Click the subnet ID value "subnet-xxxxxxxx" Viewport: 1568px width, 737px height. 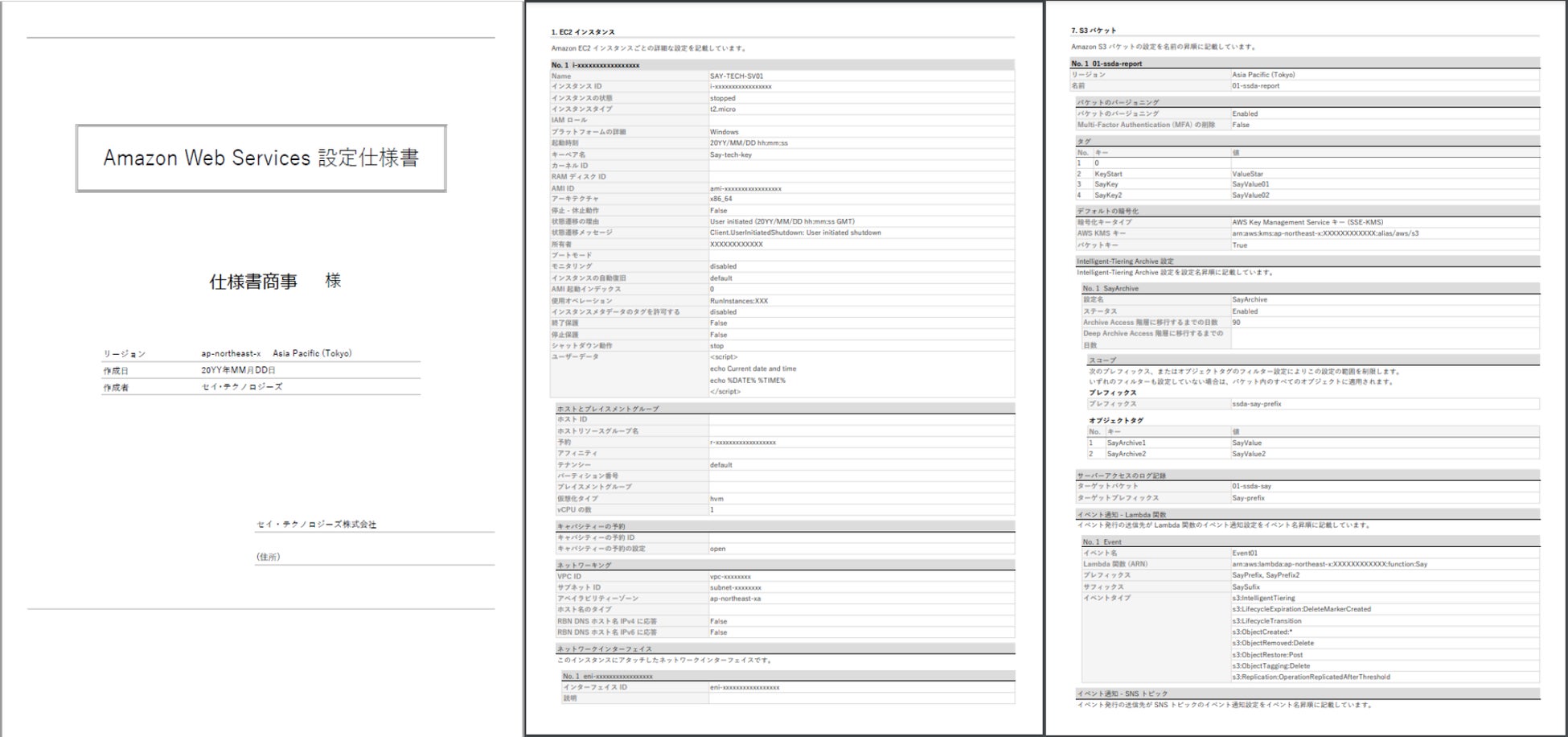735,588
